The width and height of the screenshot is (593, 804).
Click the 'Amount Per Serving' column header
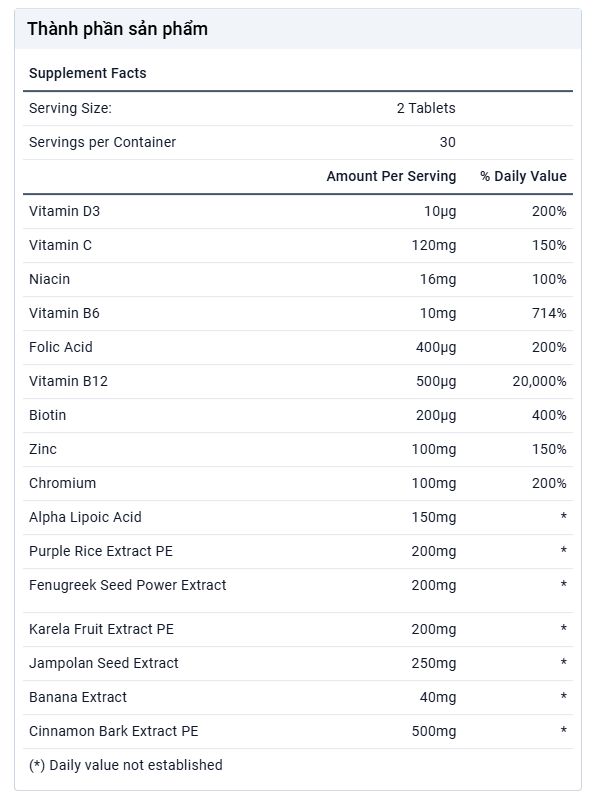(391, 176)
